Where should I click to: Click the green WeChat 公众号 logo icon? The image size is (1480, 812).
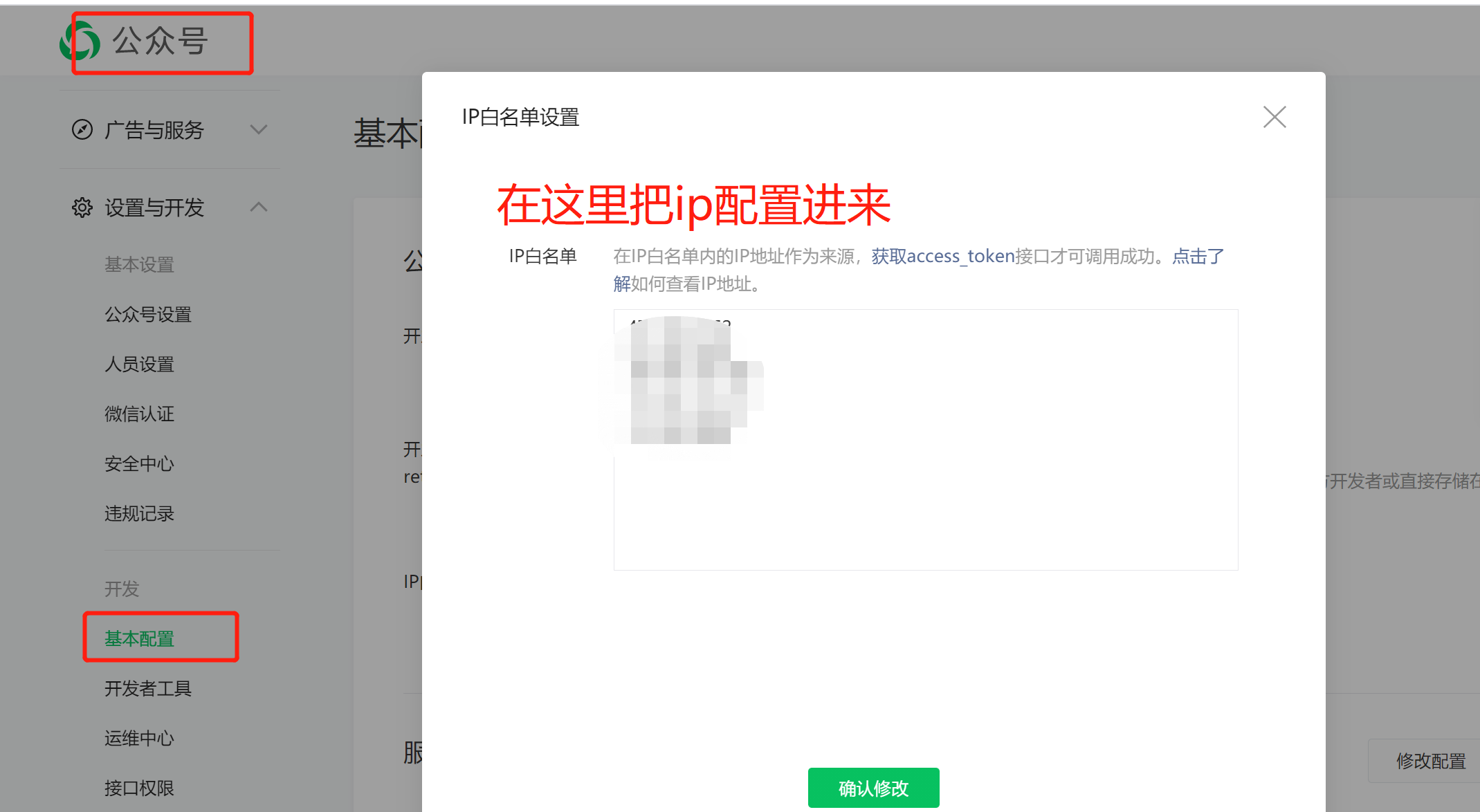pos(80,41)
